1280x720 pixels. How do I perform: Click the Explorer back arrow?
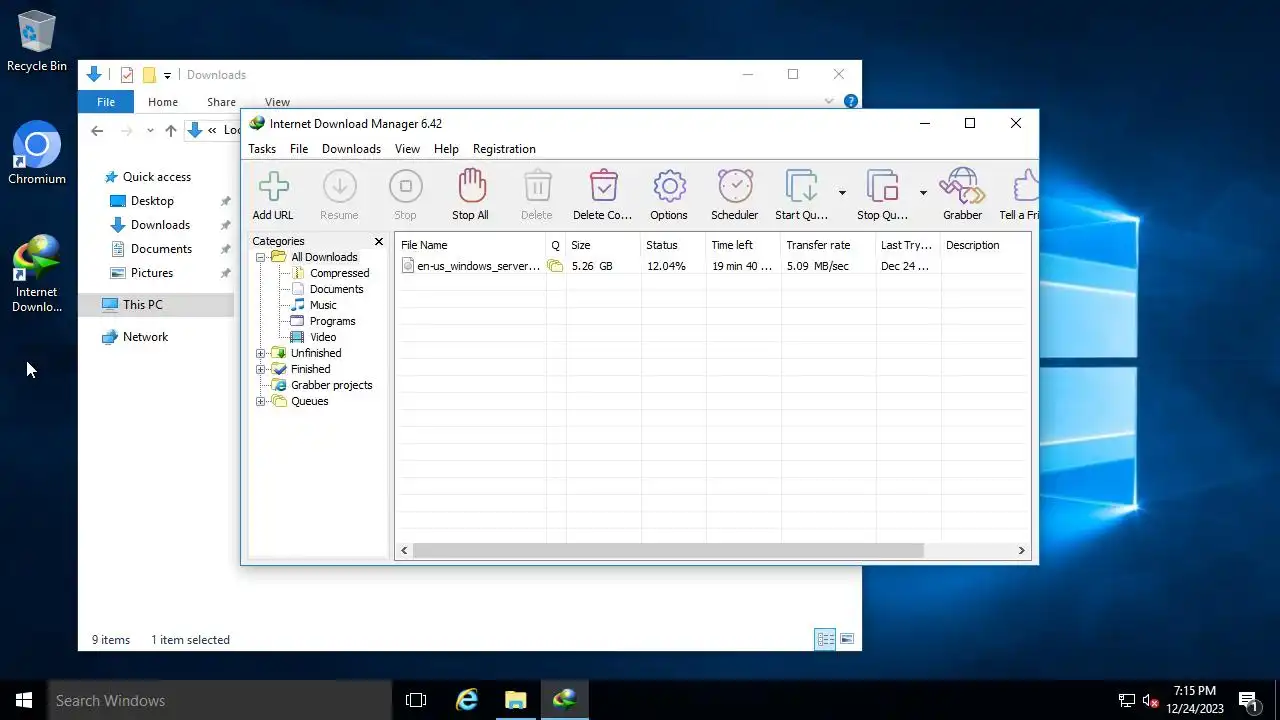tap(97, 130)
